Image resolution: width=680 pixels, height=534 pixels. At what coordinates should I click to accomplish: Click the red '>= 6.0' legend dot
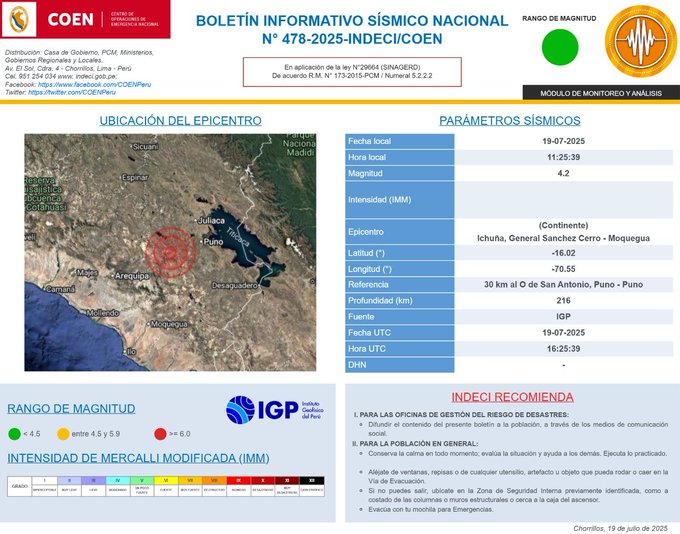pos(160,434)
